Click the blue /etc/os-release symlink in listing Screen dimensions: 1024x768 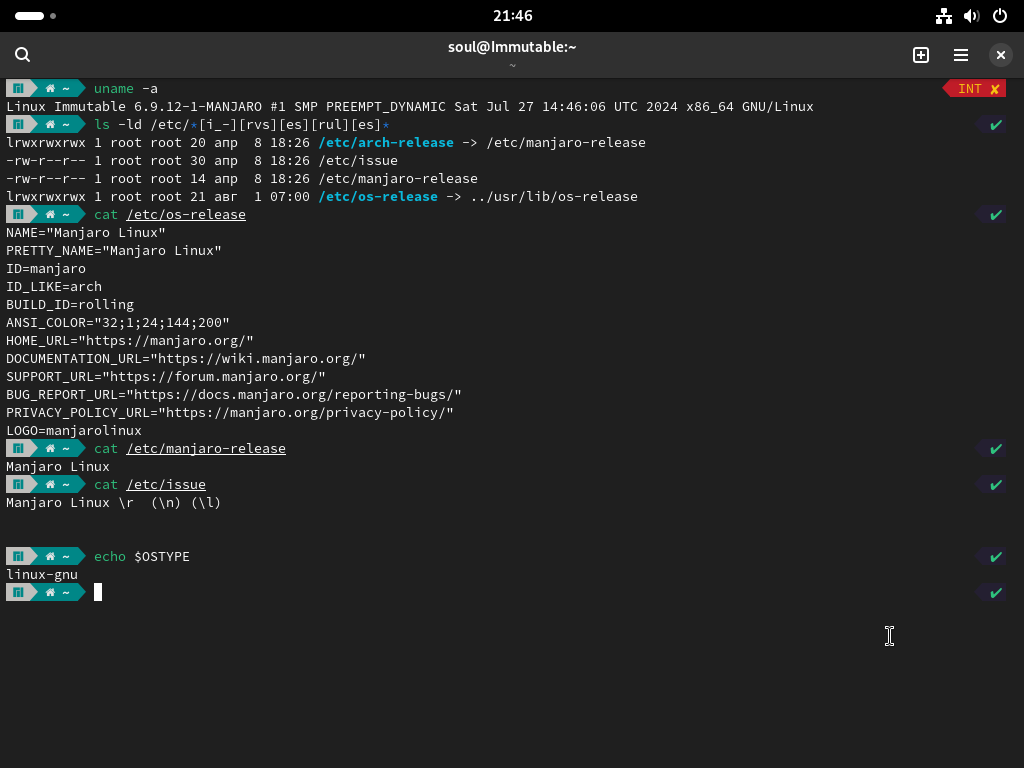[x=378, y=197]
